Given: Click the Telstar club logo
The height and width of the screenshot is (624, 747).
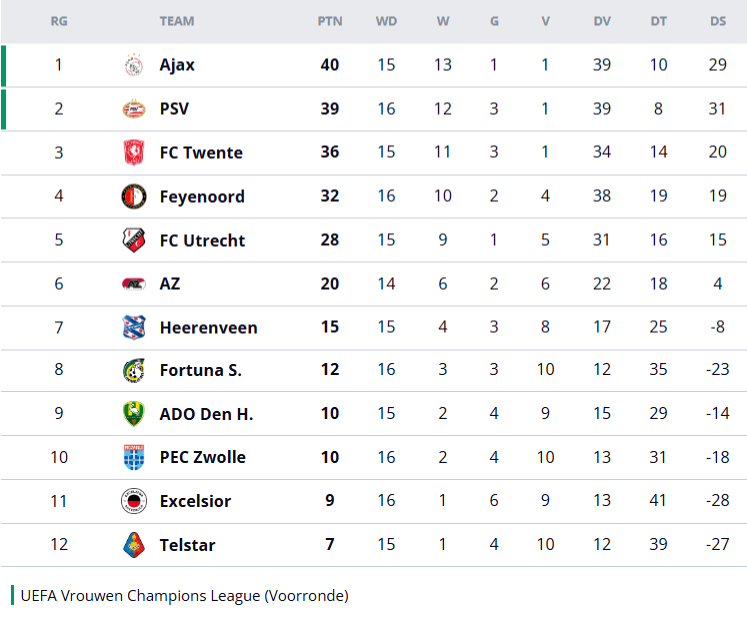Looking at the screenshot, I should (133, 545).
